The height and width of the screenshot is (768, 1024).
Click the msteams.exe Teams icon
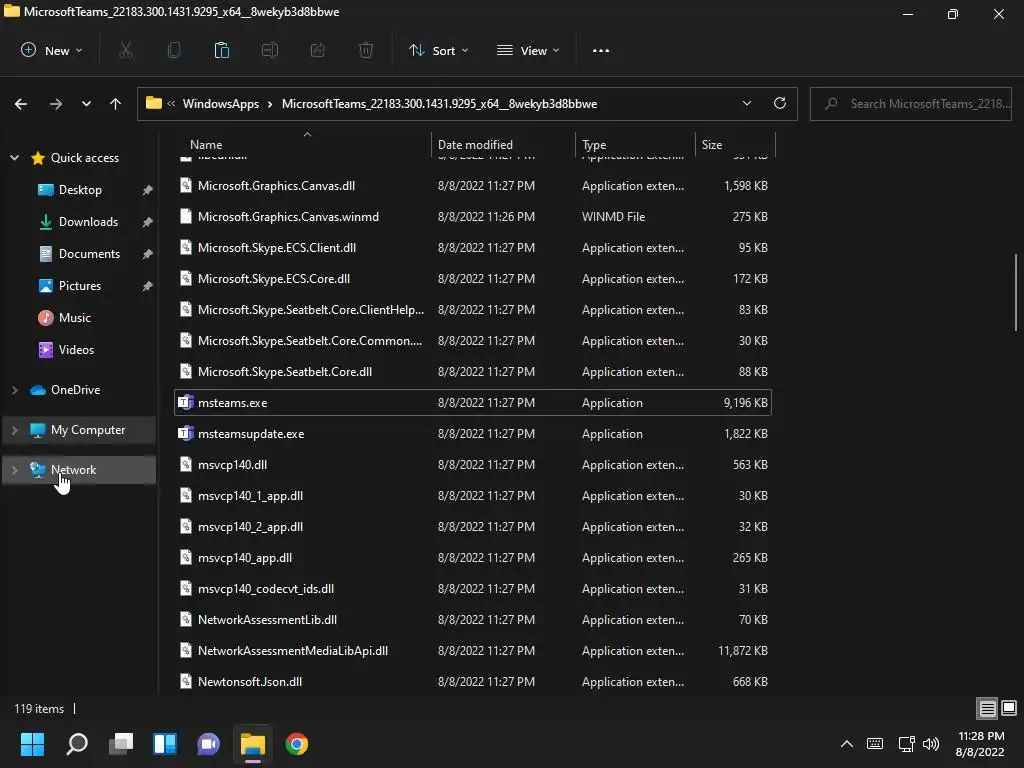186,402
